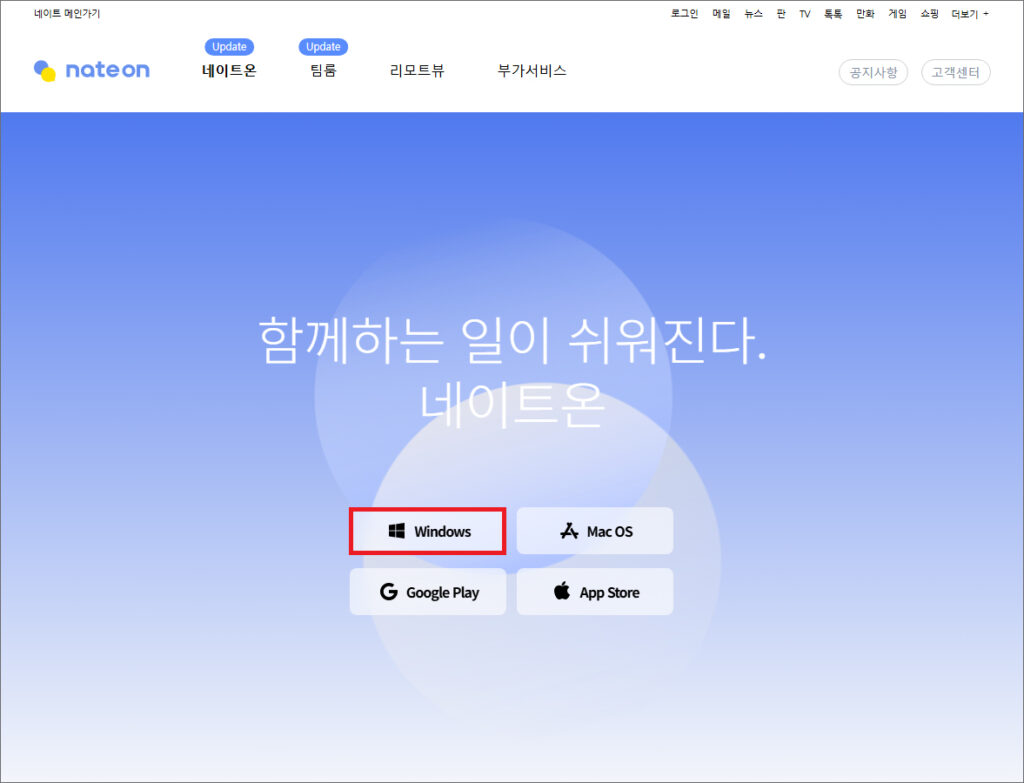The image size is (1024, 783).
Task: Open the 뉴스 link
Action: [753, 14]
